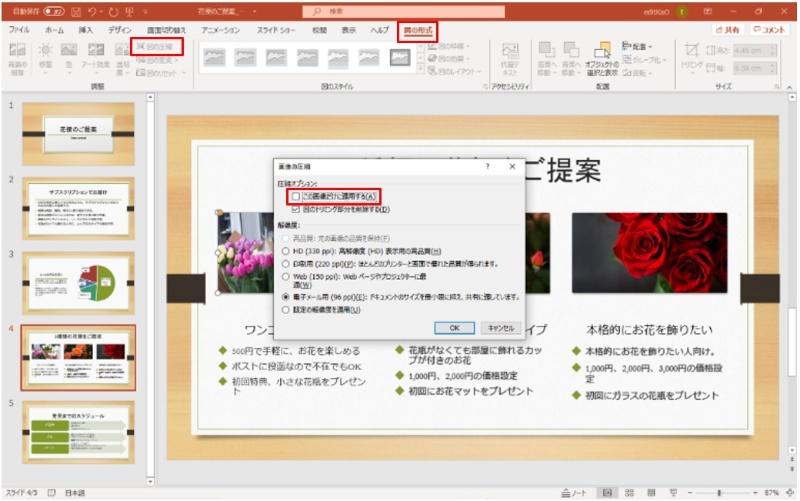Select the Web (150 ppi) resolution option
Image resolution: width=800 pixels, height=501 pixels.
(x=286, y=277)
